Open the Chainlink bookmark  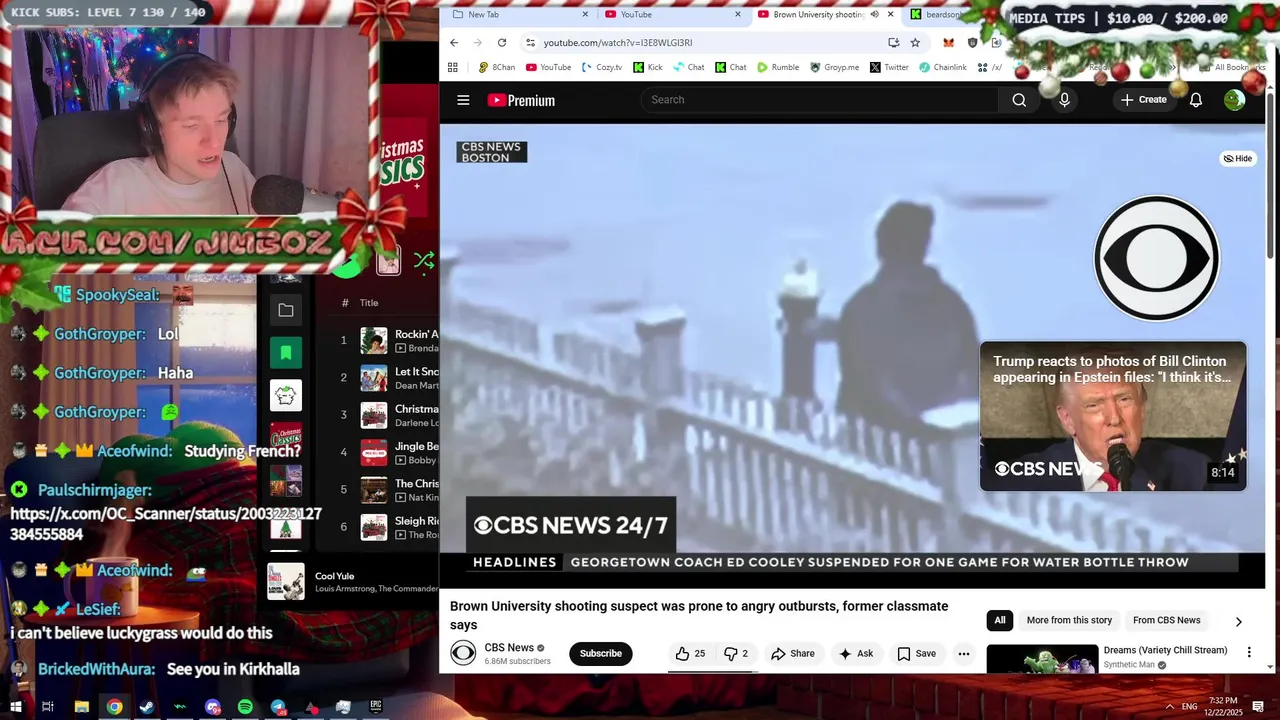pyautogui.click(x=942, y=67)
